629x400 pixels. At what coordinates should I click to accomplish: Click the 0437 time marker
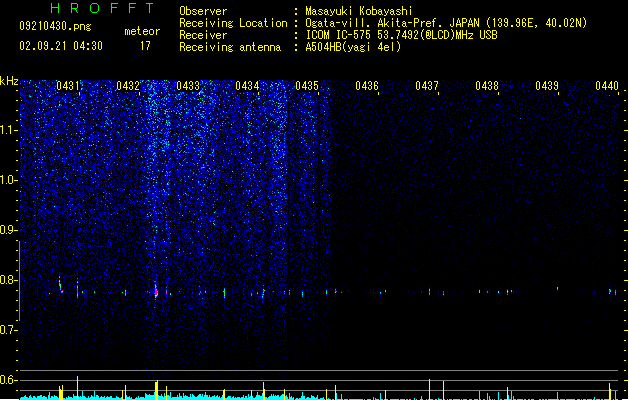pyautogui.click(x=427, y=86)
